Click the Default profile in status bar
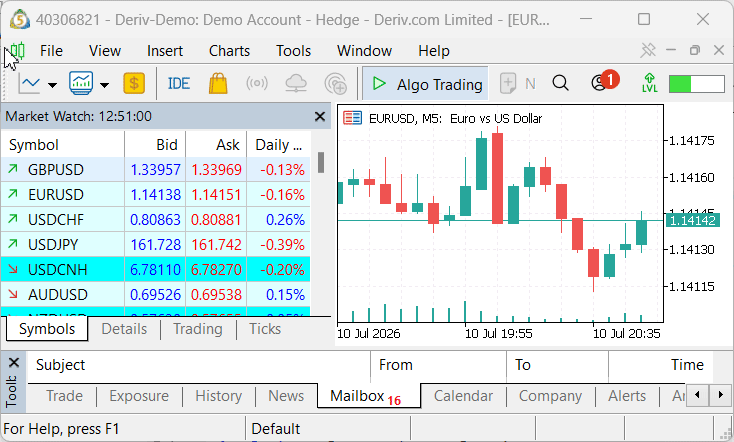The width and height of the screenshot is (734, 442). coord(328,429)
